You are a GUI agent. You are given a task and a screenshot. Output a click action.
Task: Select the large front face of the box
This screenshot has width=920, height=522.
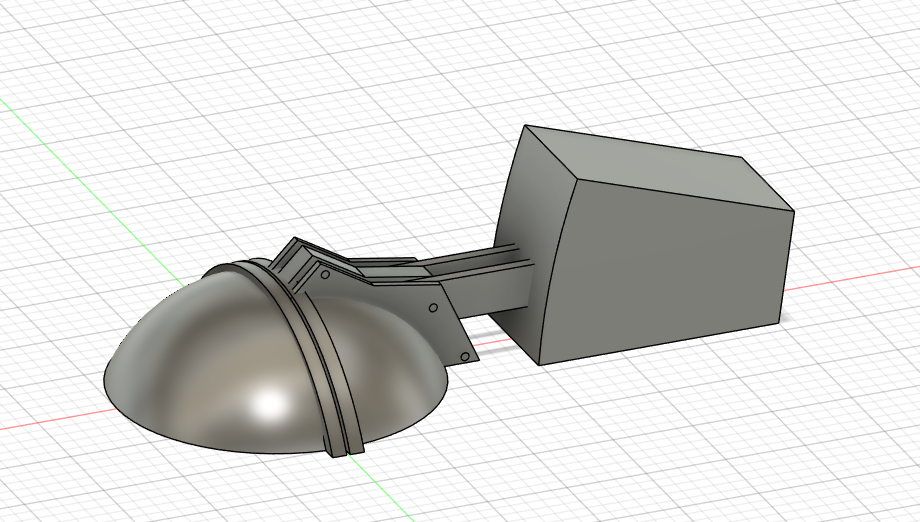point(666,270)
